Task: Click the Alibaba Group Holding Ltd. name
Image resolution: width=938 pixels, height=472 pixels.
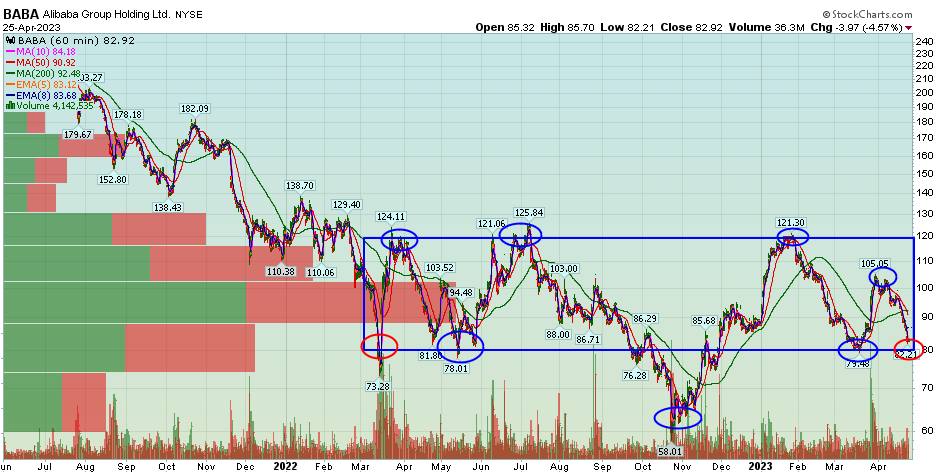Action: pos(107,13)
